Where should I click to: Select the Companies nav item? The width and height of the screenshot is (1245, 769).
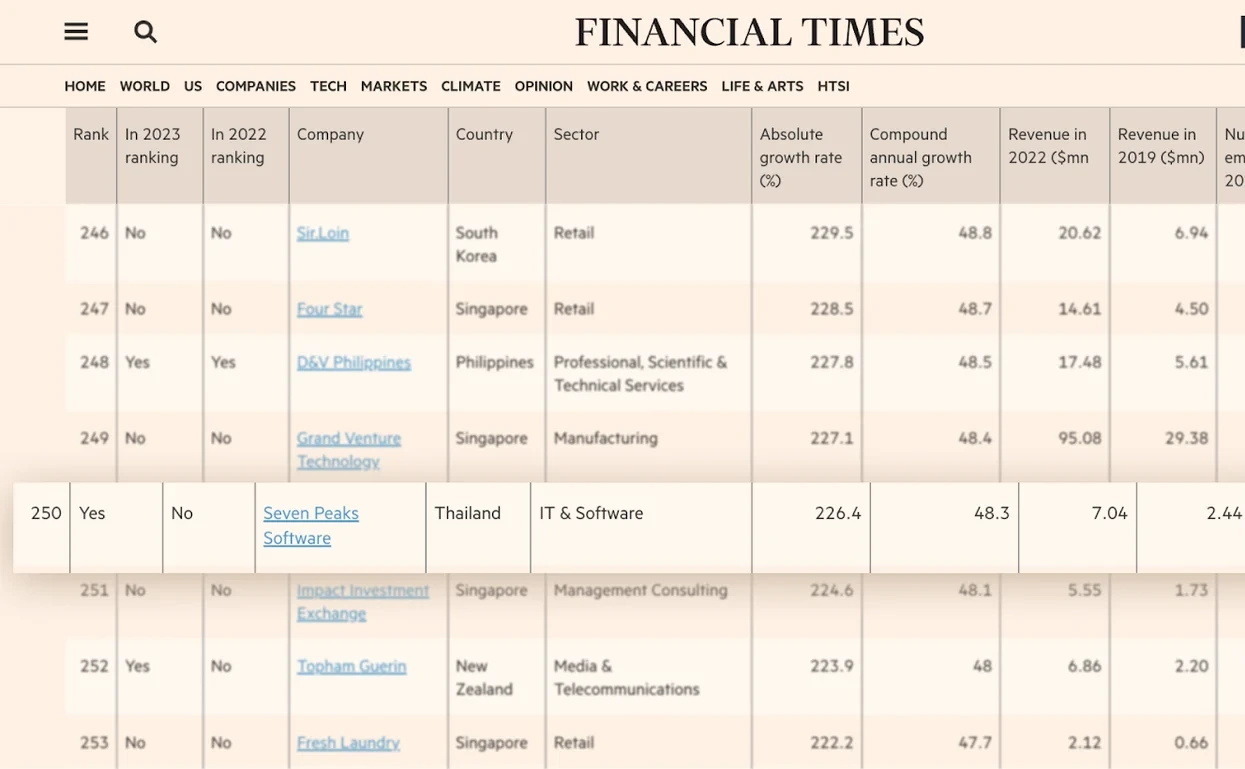click(256, 86)
